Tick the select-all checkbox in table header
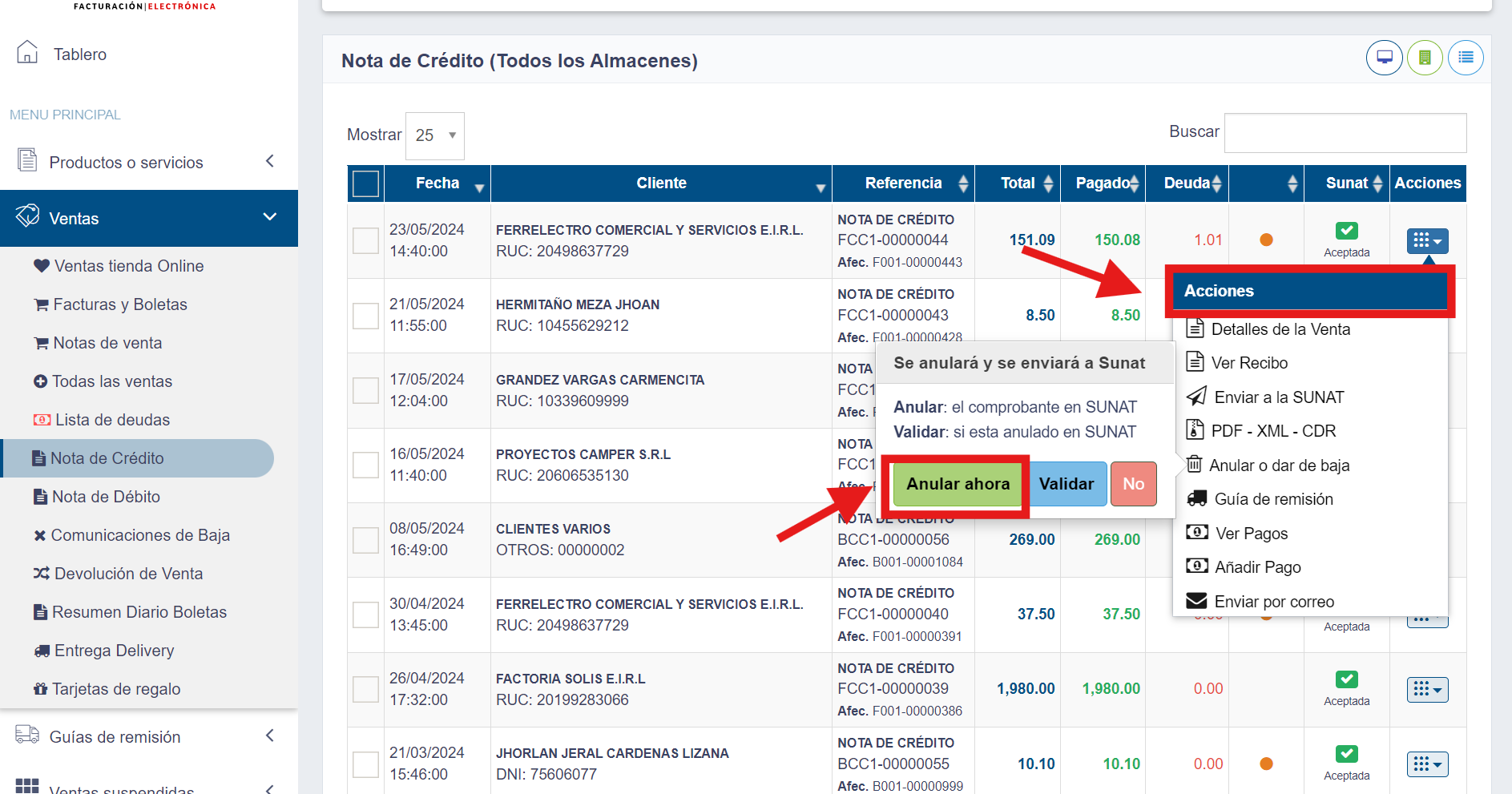This screenshot has height=794, width=1512. [365, 183]
